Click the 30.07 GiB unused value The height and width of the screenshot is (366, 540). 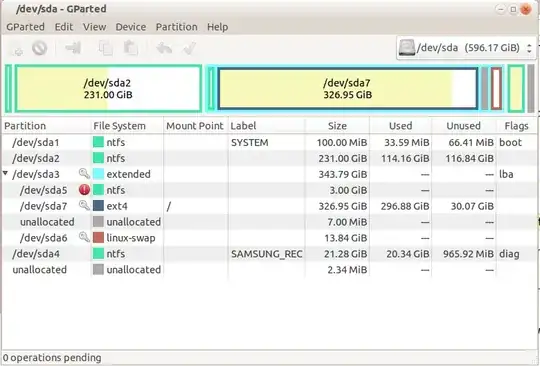[472, 206]
